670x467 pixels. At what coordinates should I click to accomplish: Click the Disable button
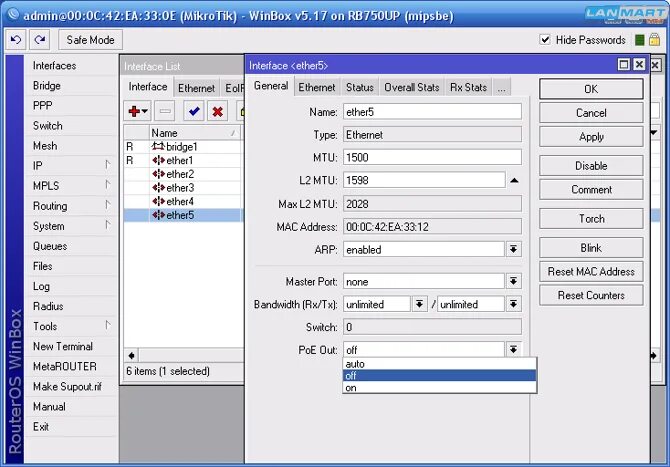591,166
